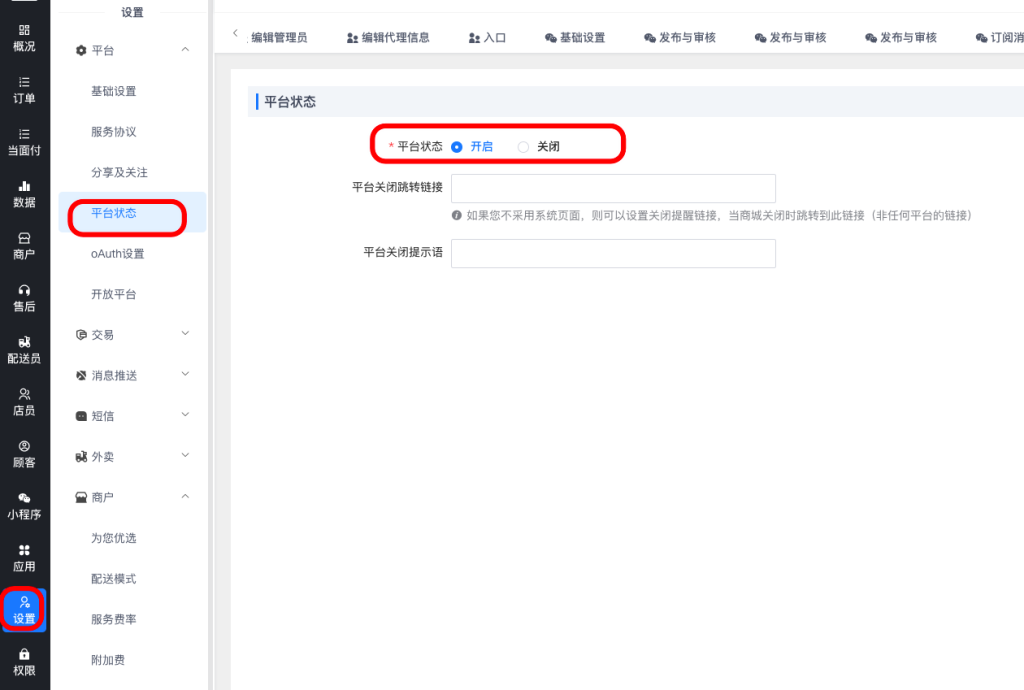Open the 数据 bar chart icon
This screenshot has height=690, width=1024.
click(x=24, y=186)
